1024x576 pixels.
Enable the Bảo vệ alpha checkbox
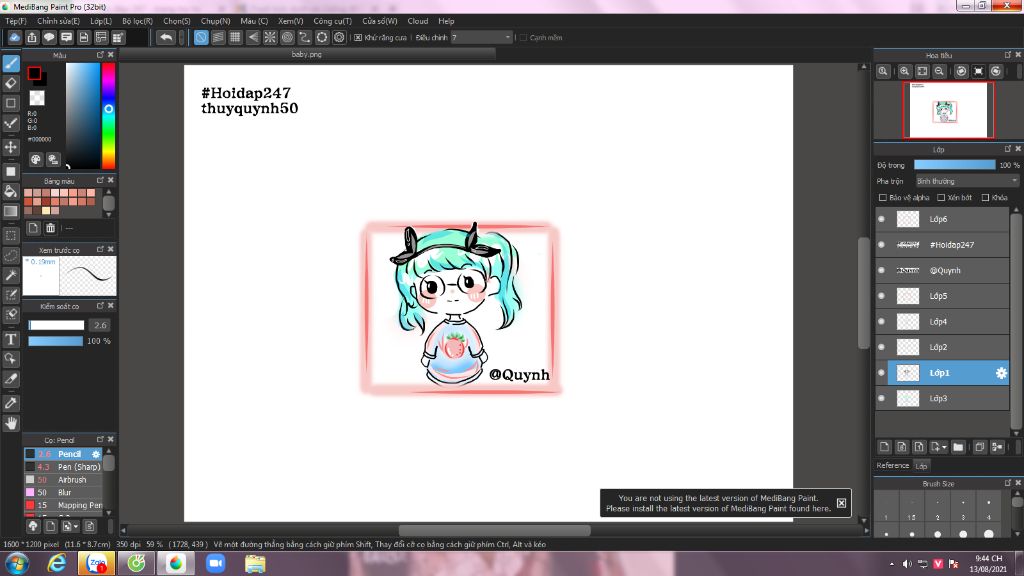pos(883,197)
